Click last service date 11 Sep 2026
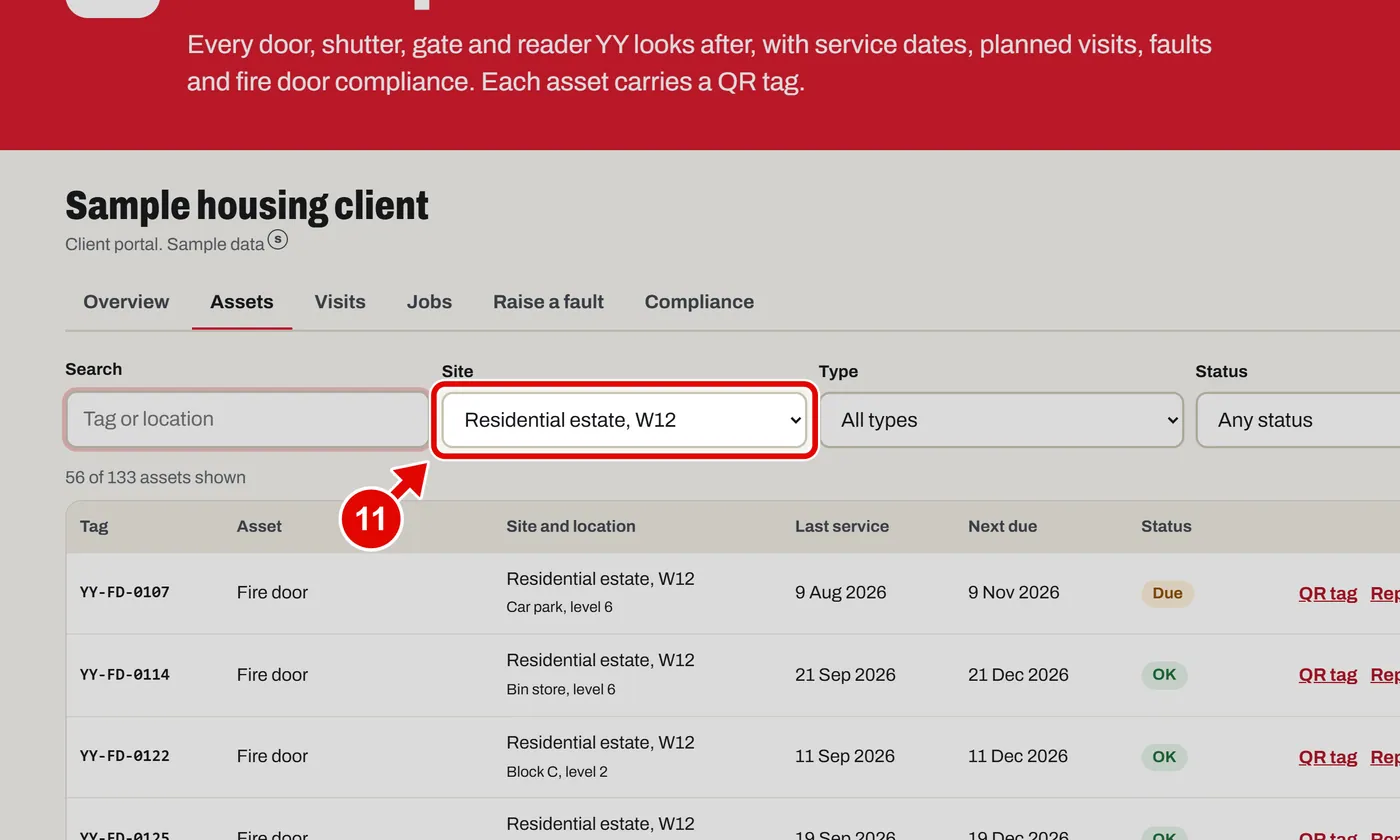 [845, 756]
